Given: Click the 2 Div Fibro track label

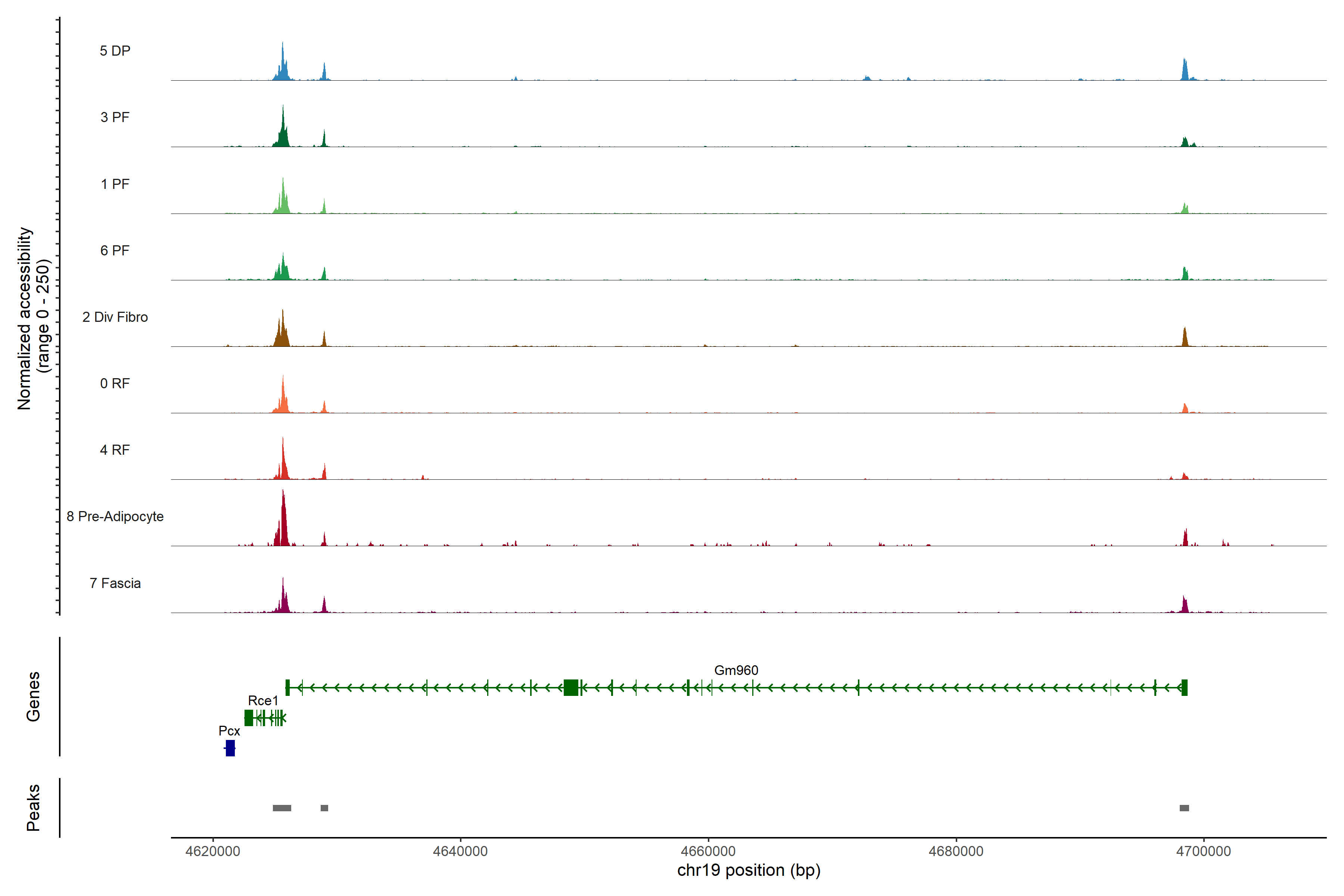Looking at the screenshot, I should tap(115, 317).
